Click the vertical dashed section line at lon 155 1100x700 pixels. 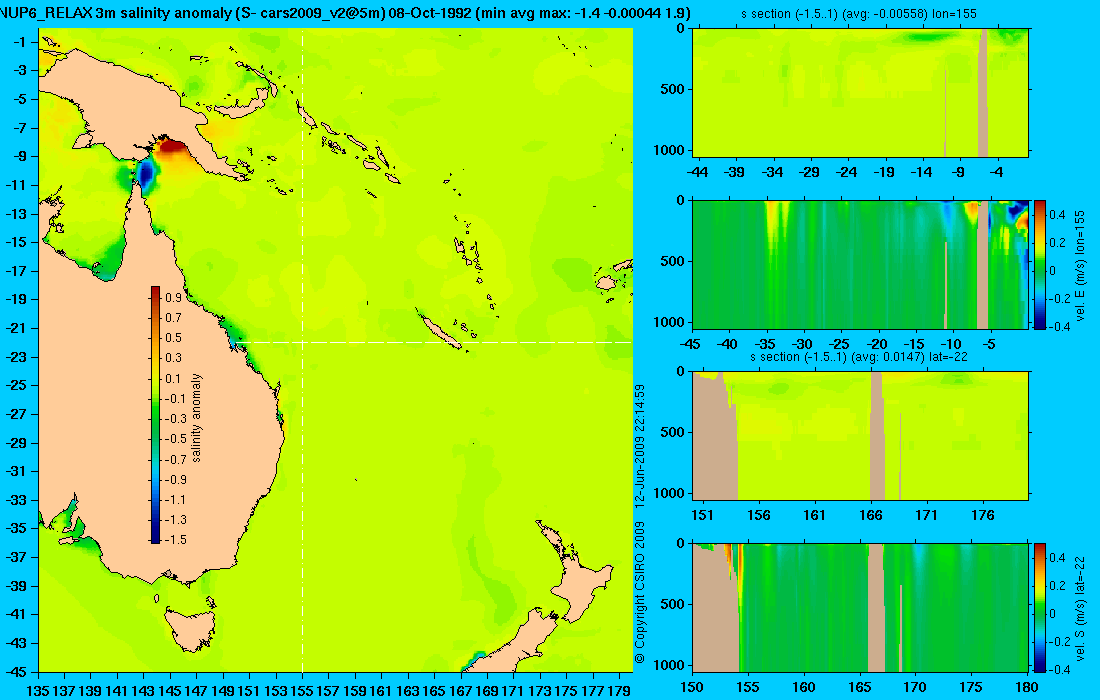(x=302, y=351)
